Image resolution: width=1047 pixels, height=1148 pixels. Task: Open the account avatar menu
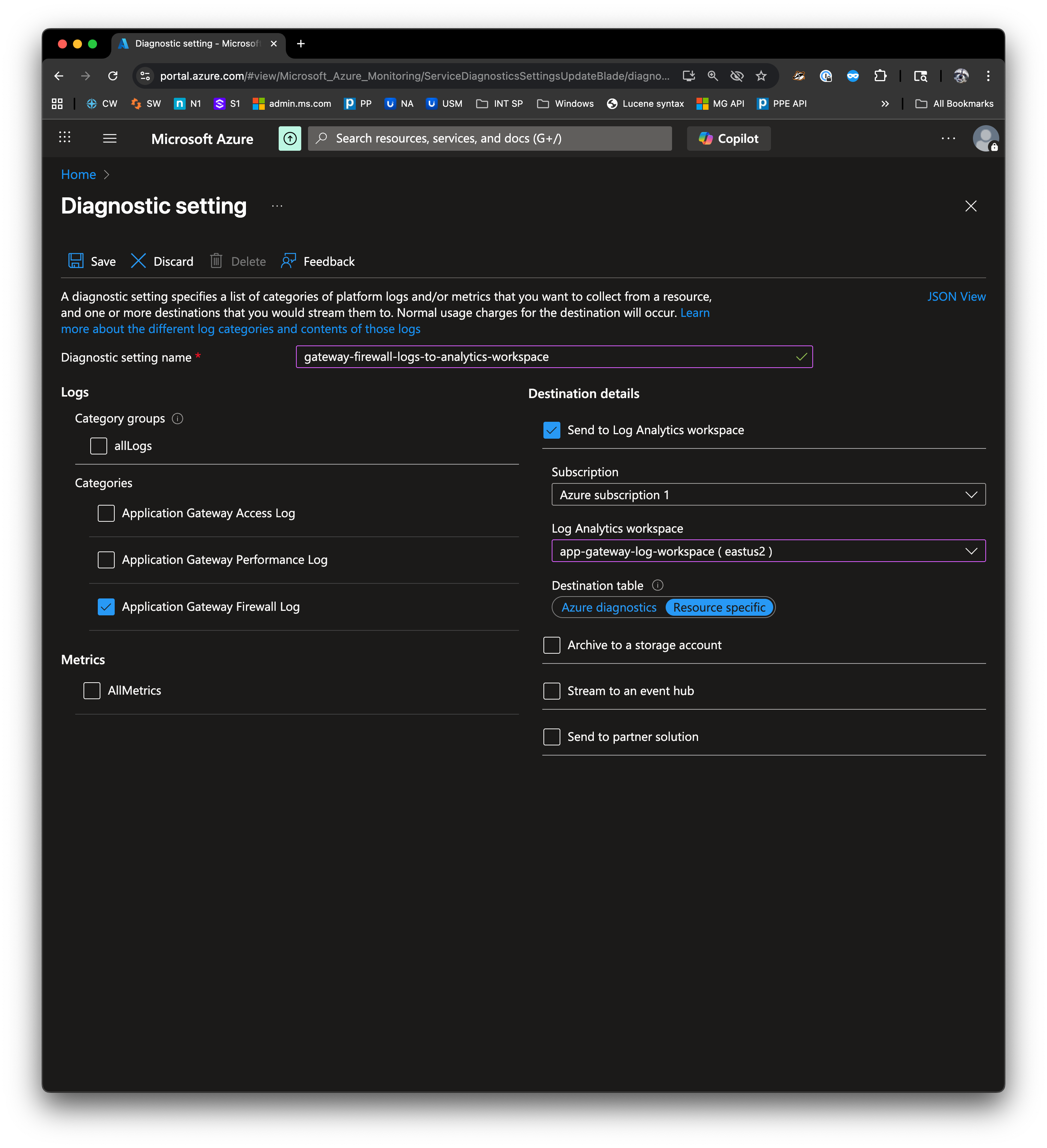pyautogui.click(x=985, y=138)
